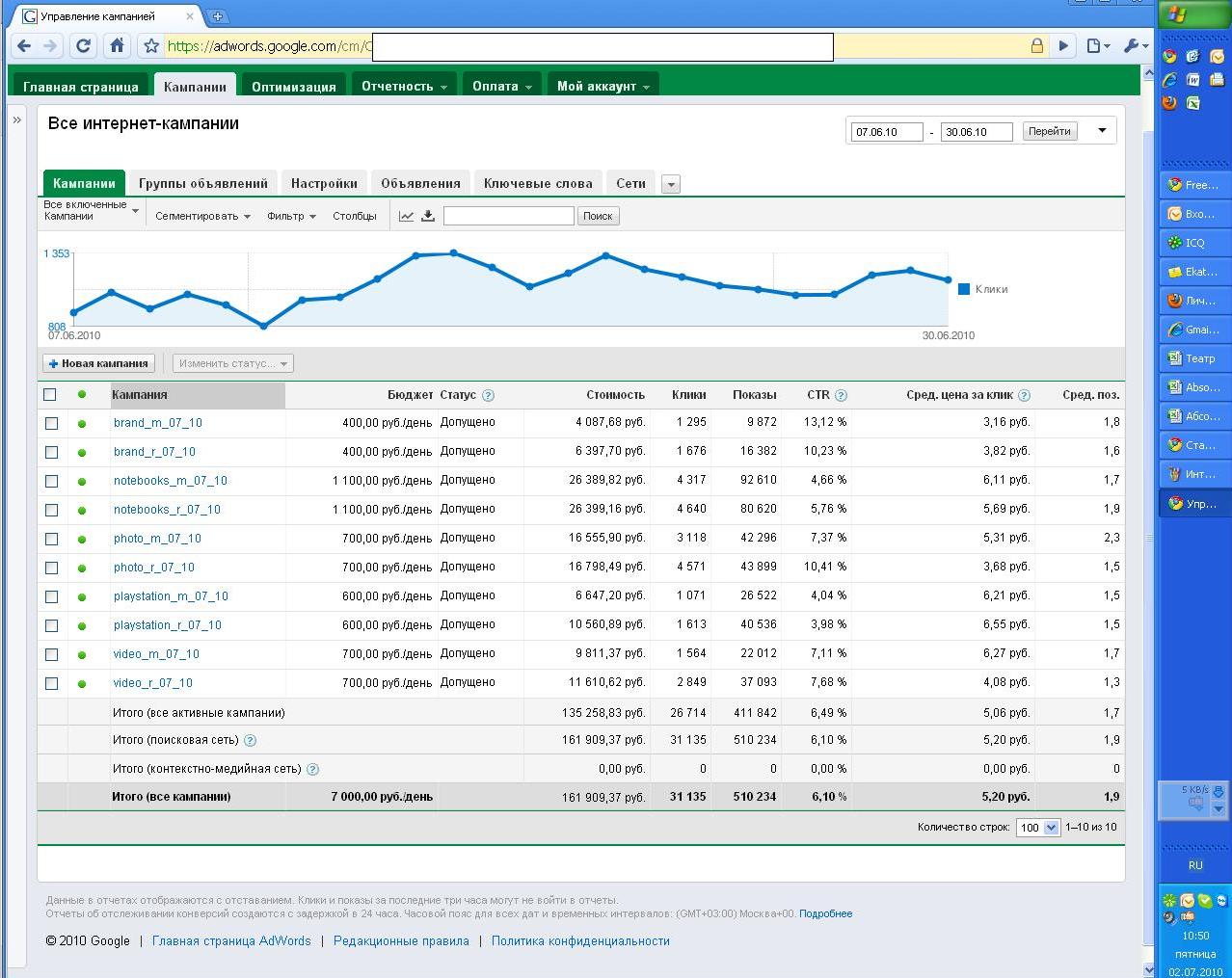Click the Новая кампания button
Image resolution: width=1232 pixels, height=978 pixels.
tap(98, 363)
